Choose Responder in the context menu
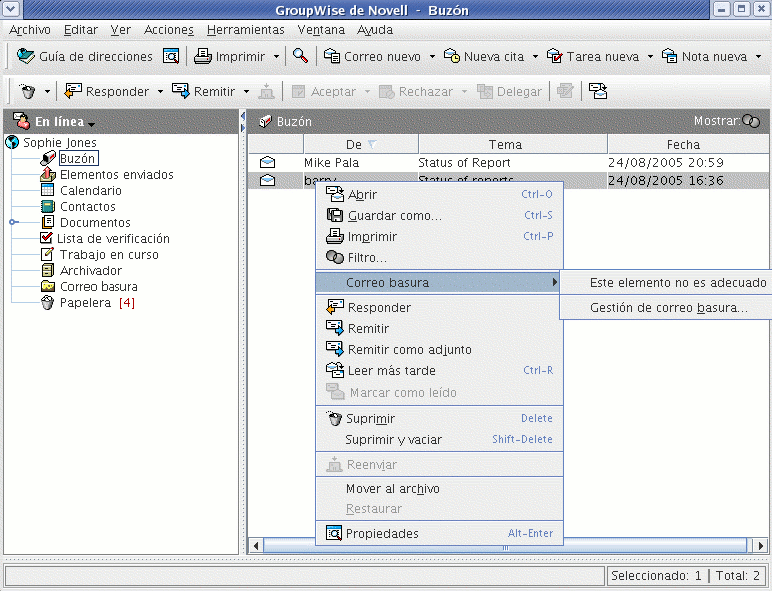The width and height of the screenshot is (772, 591). point(439,308)
